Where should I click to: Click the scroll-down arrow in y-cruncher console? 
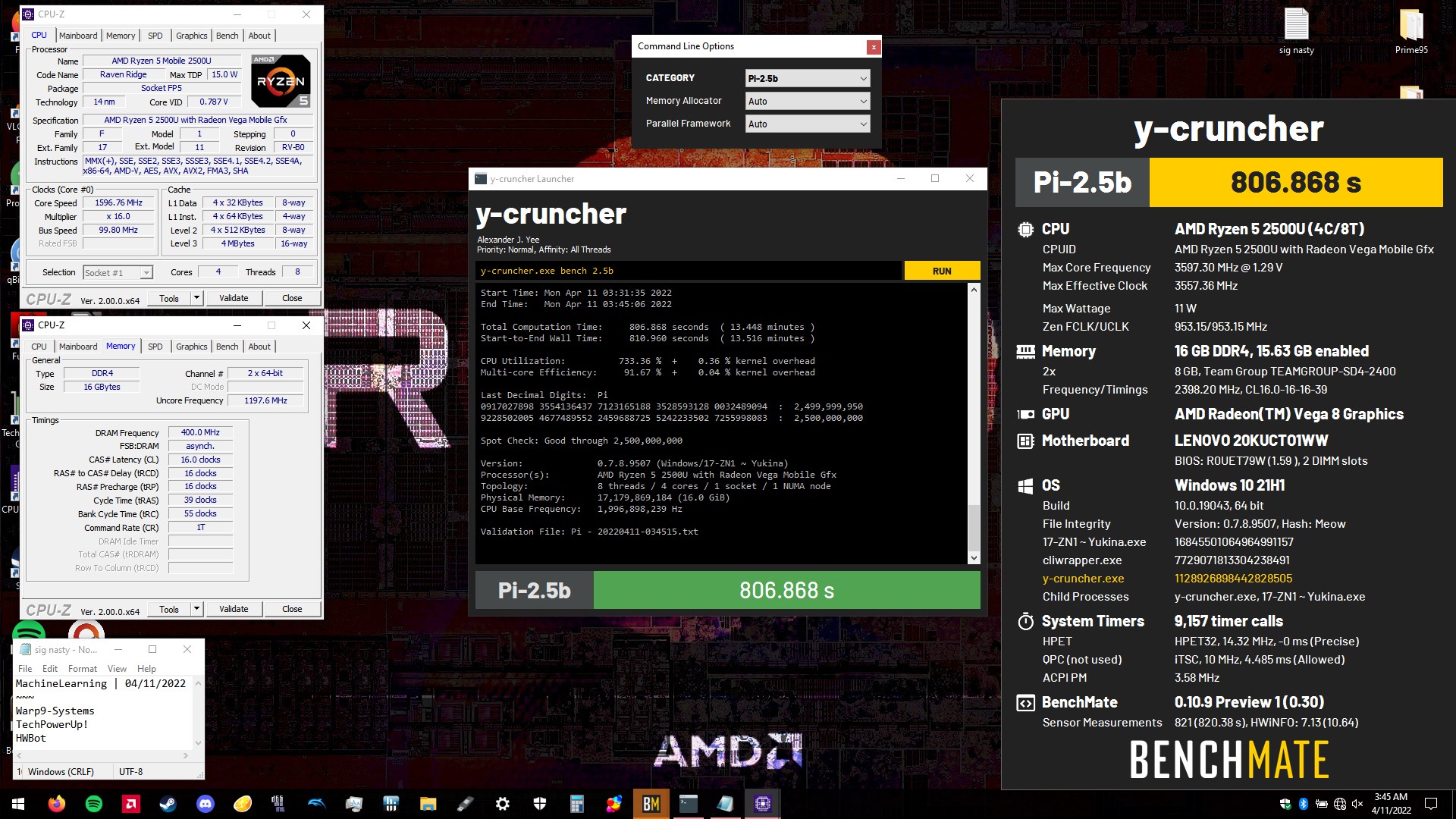[974, 558]
